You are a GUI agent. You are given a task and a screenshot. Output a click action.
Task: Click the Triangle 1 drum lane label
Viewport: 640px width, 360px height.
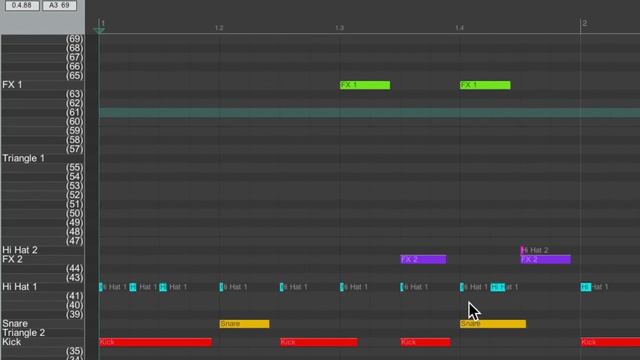(24, 158)
